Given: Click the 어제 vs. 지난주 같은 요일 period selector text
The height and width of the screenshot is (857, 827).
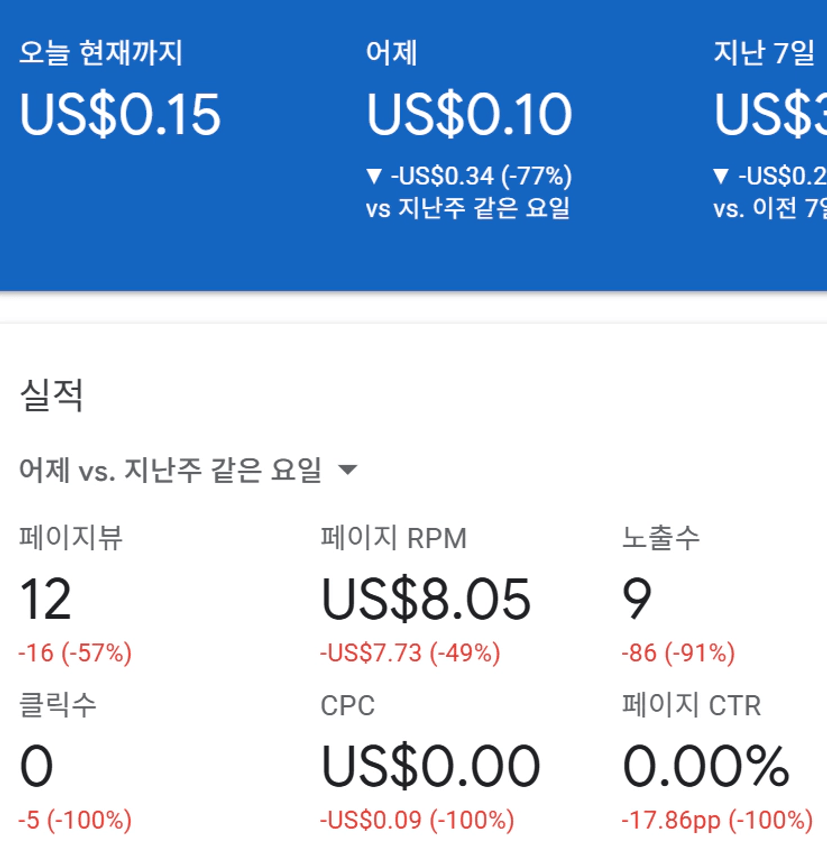Looking at the screenshot, I should 171,470.
